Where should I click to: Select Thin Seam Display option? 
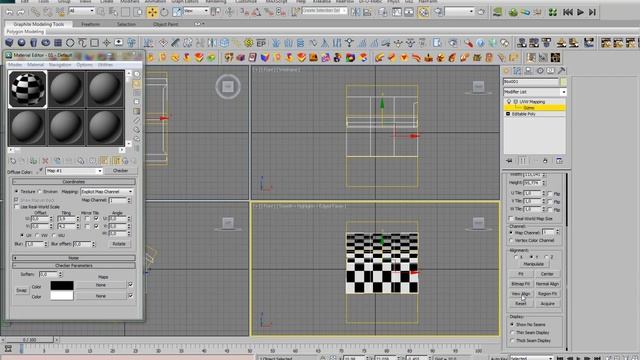point(512,333)
